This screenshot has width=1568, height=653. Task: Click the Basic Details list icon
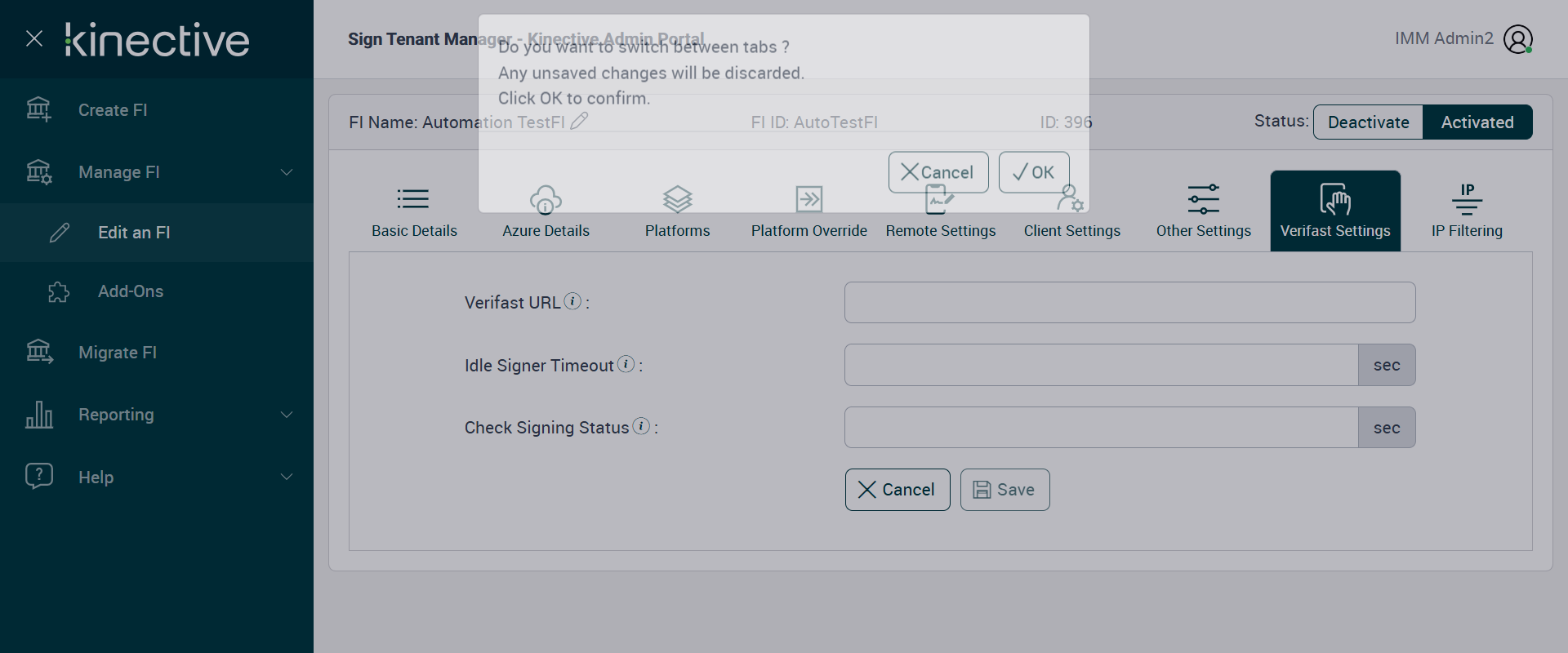click(413, 198)
